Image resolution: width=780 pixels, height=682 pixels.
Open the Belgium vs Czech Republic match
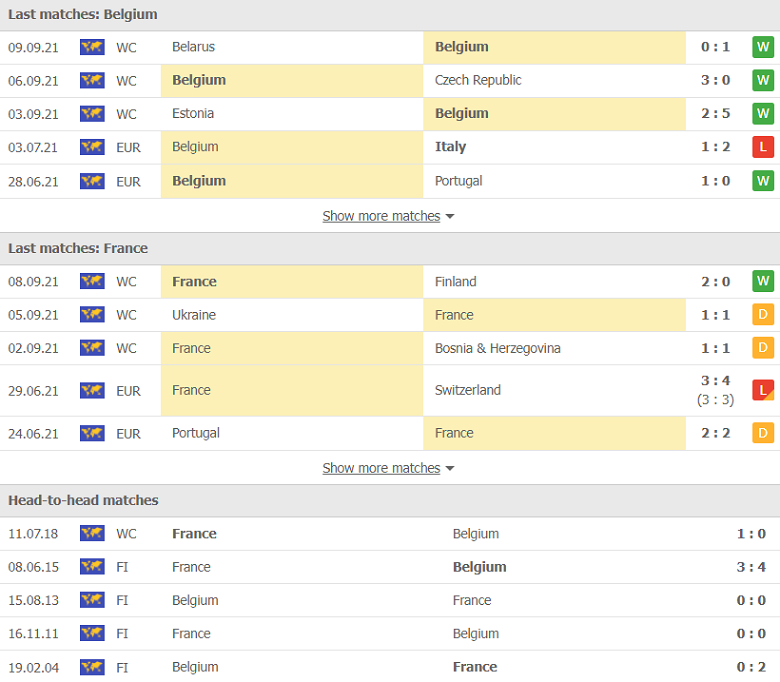tap(390, 81)
